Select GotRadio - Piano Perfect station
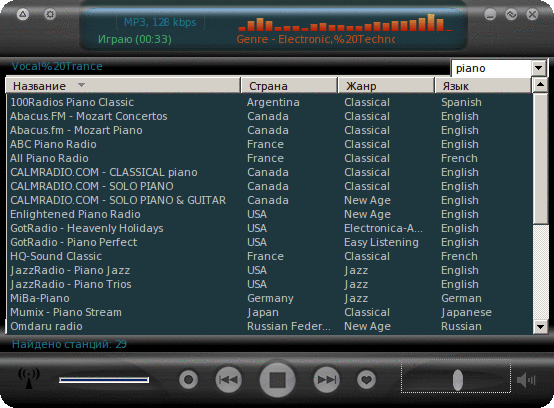The height and width of the screenshot is (408, 554). (269, 242)
